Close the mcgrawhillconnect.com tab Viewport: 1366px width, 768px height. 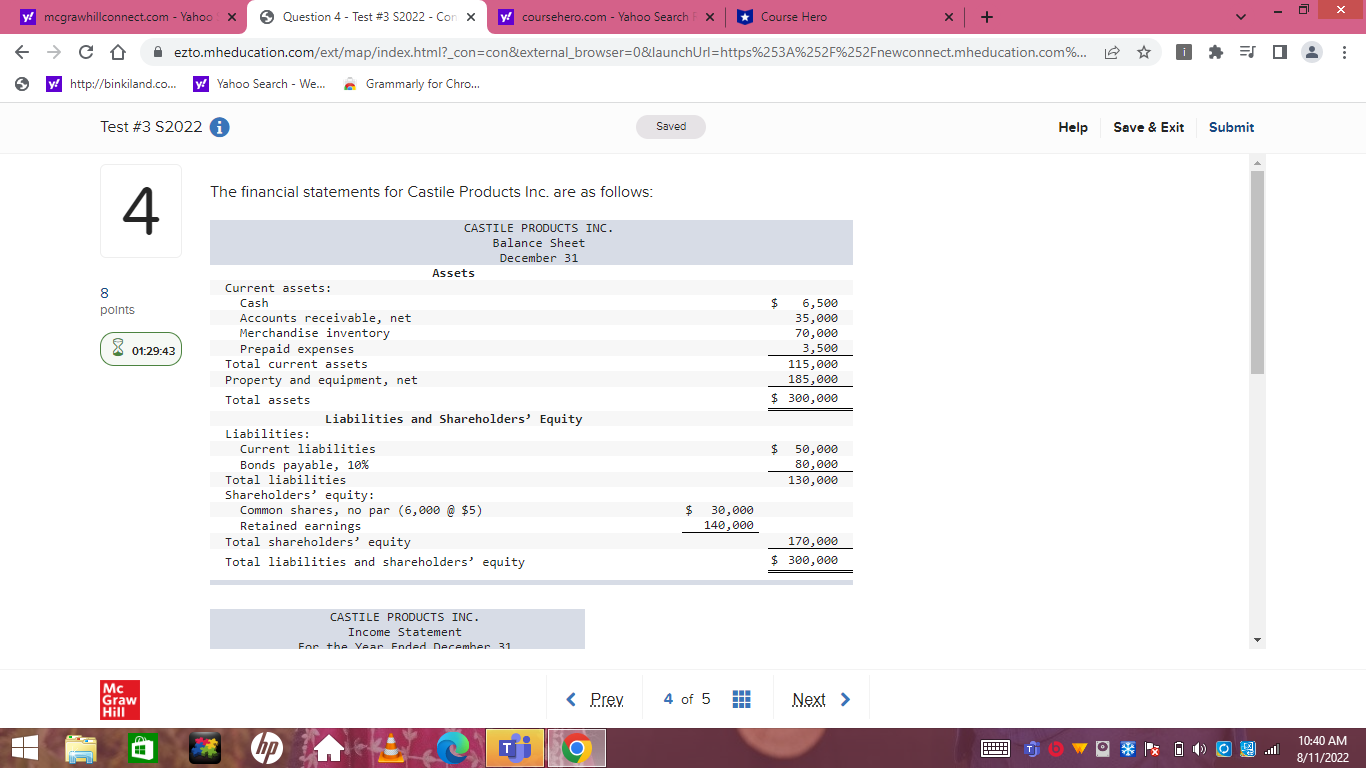coord(230,17)
